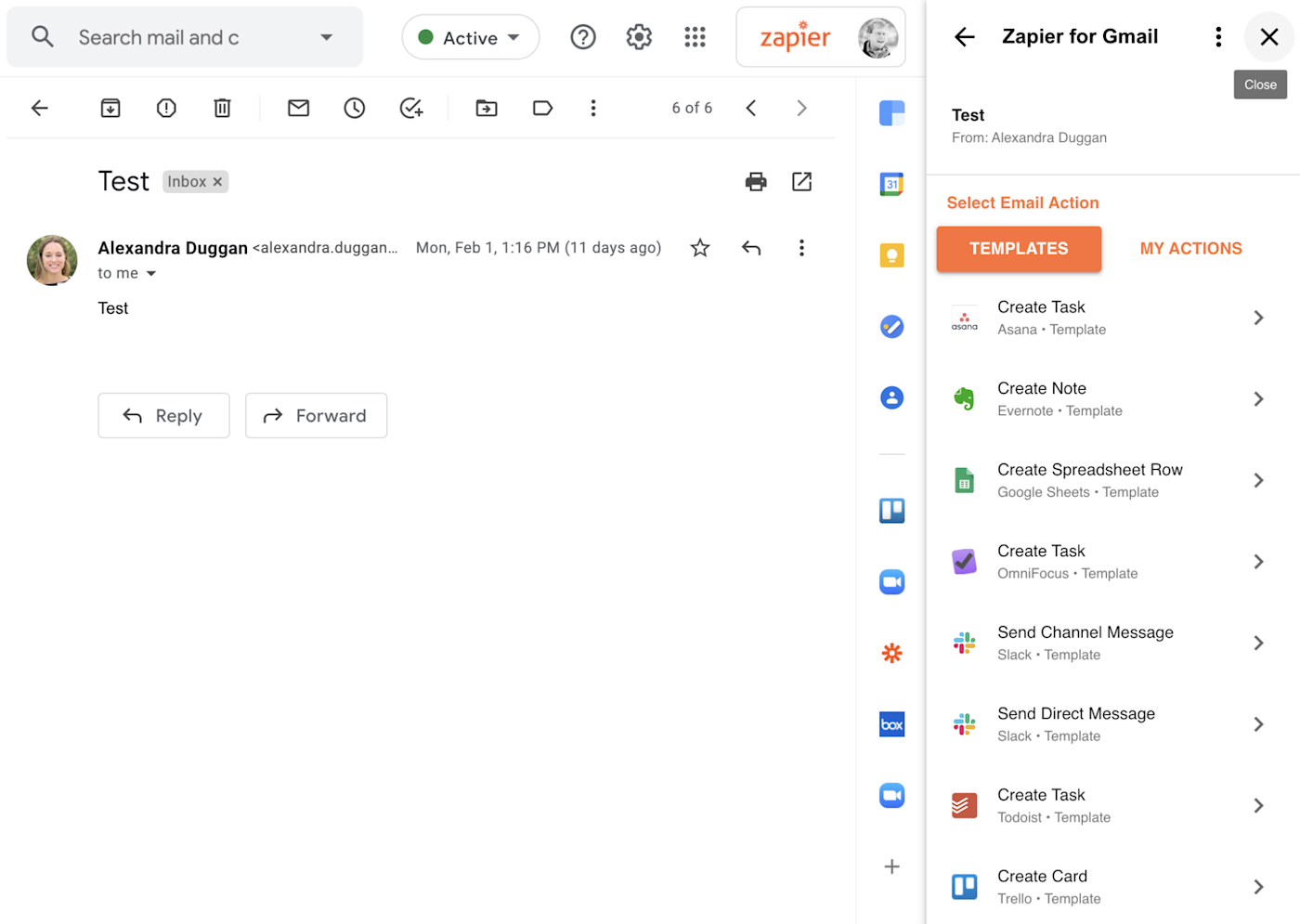Open the Move to folder icon

coord(487,108)
